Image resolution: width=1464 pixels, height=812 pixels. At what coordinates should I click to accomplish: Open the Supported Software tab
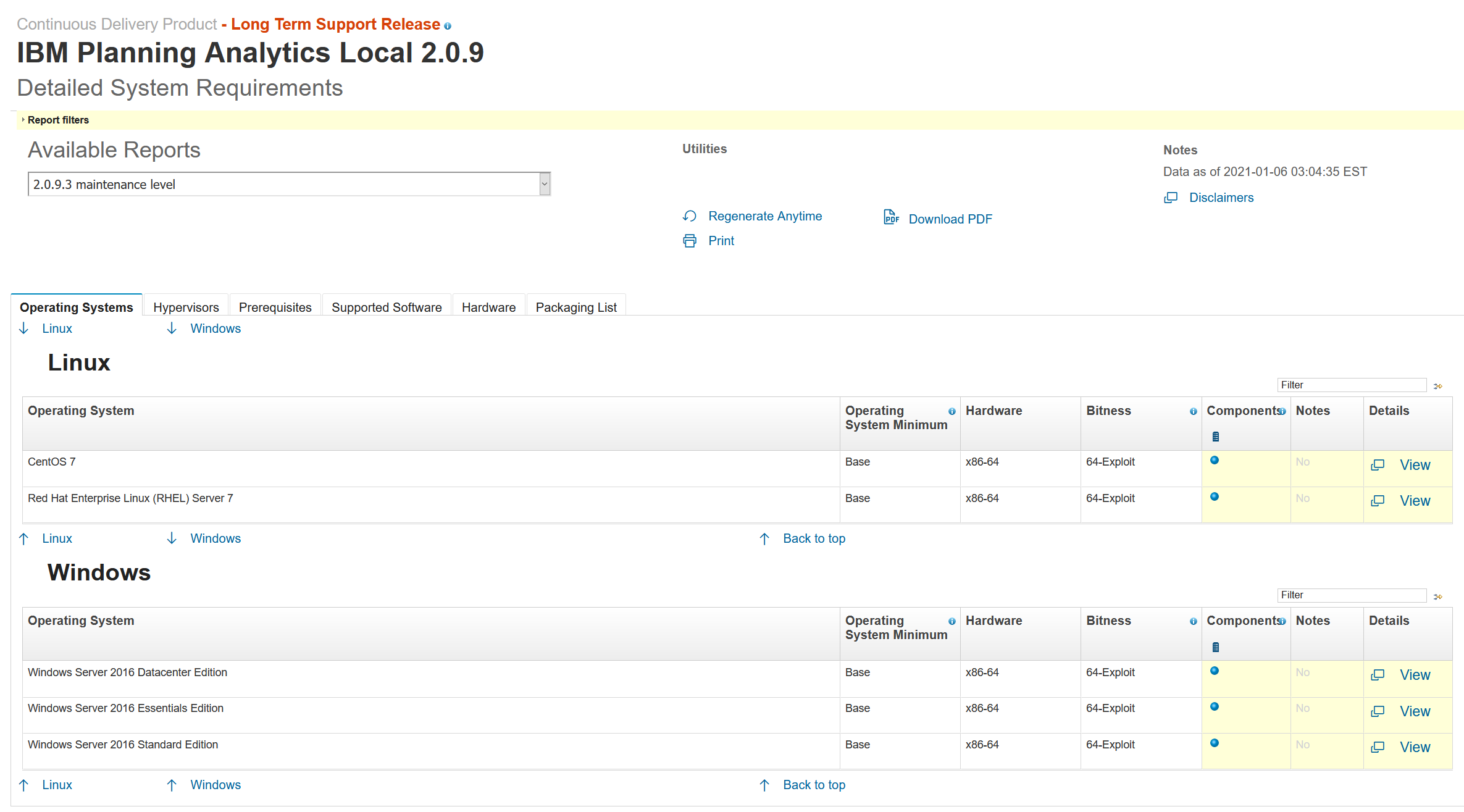coord(387,308)
